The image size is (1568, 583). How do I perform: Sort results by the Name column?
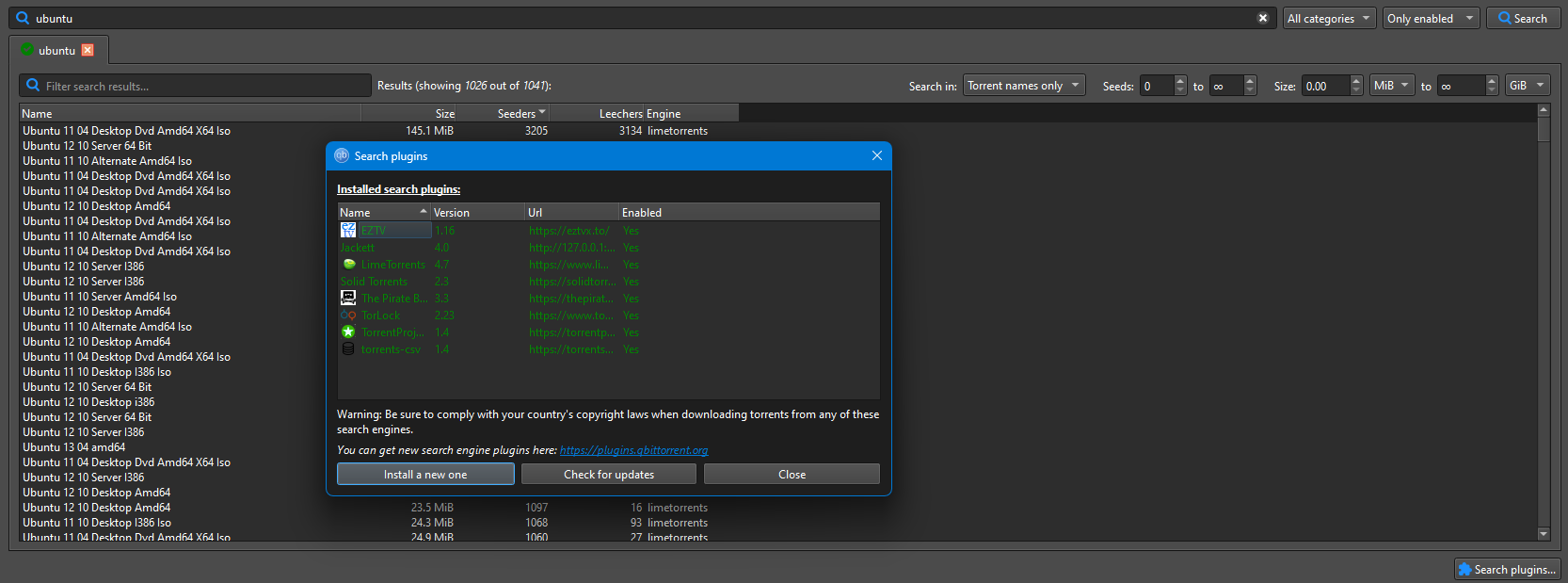tap(190, 113)
